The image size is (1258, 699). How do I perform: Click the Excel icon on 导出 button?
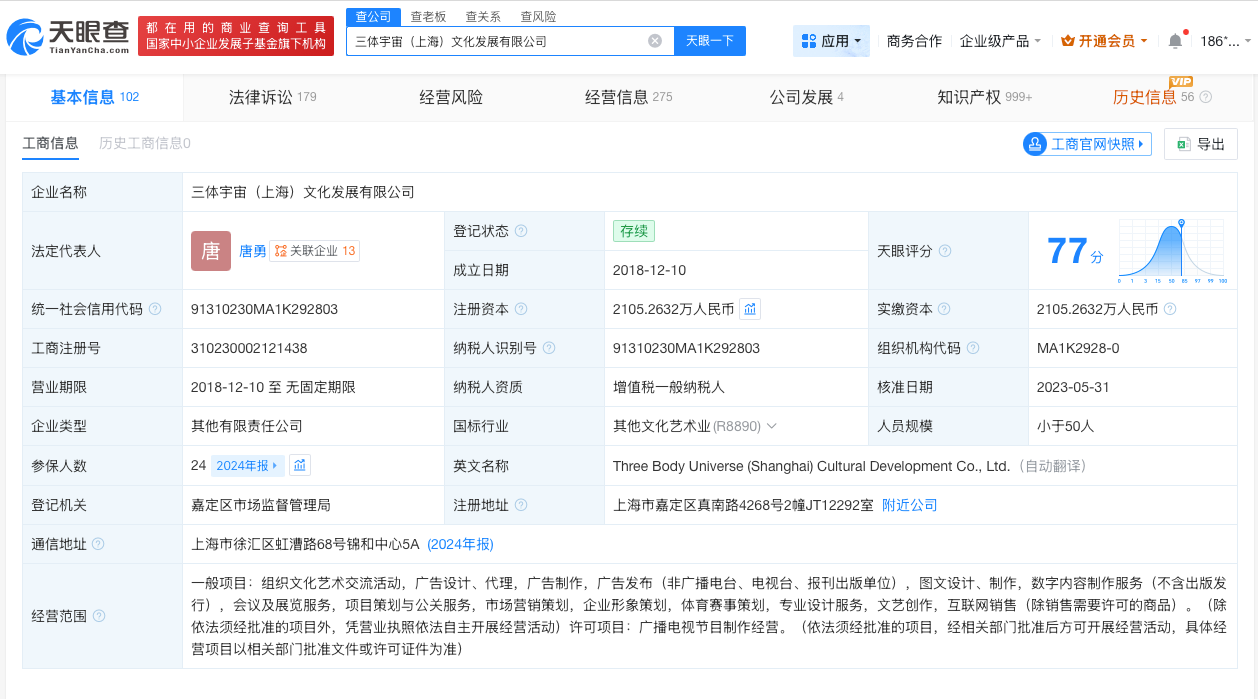click(1184, 144)
